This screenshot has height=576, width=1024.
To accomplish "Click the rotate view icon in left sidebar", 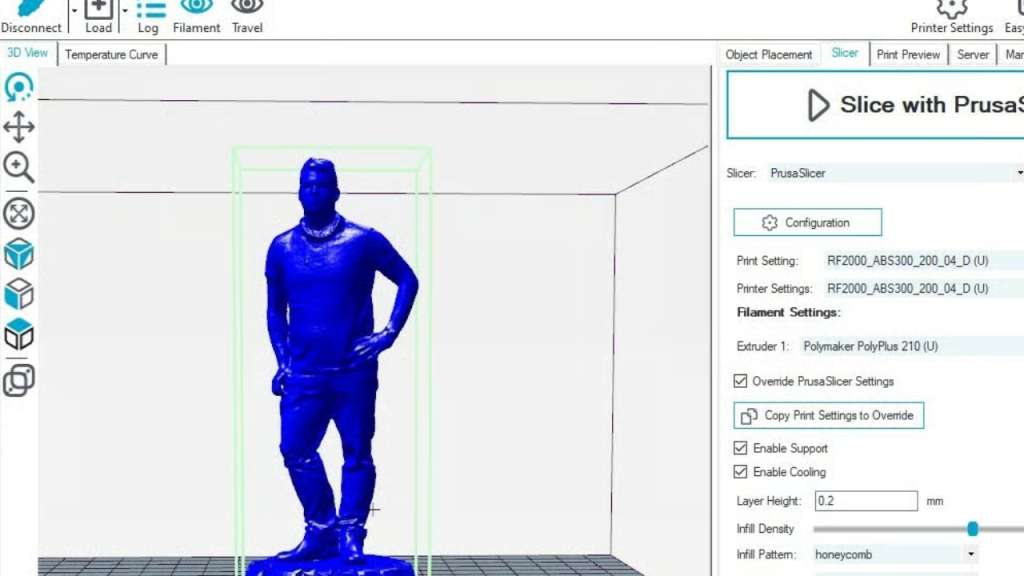I will pos(18,88).
